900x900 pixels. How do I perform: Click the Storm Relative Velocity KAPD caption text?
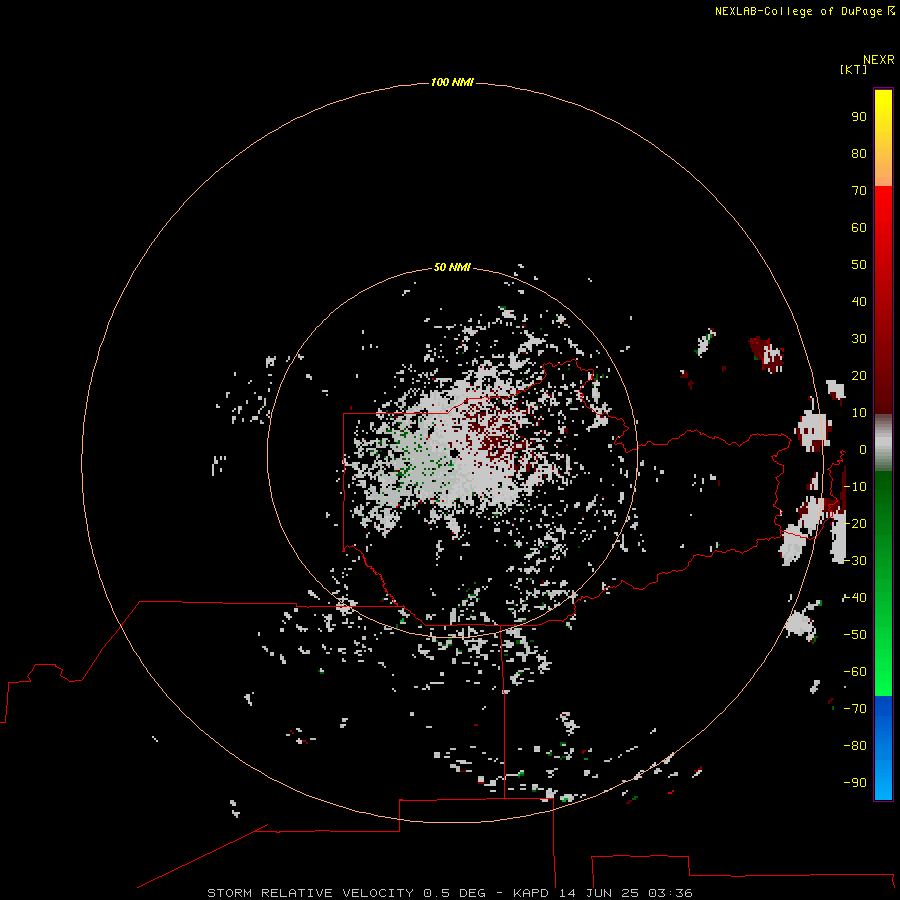coord(450,893)
